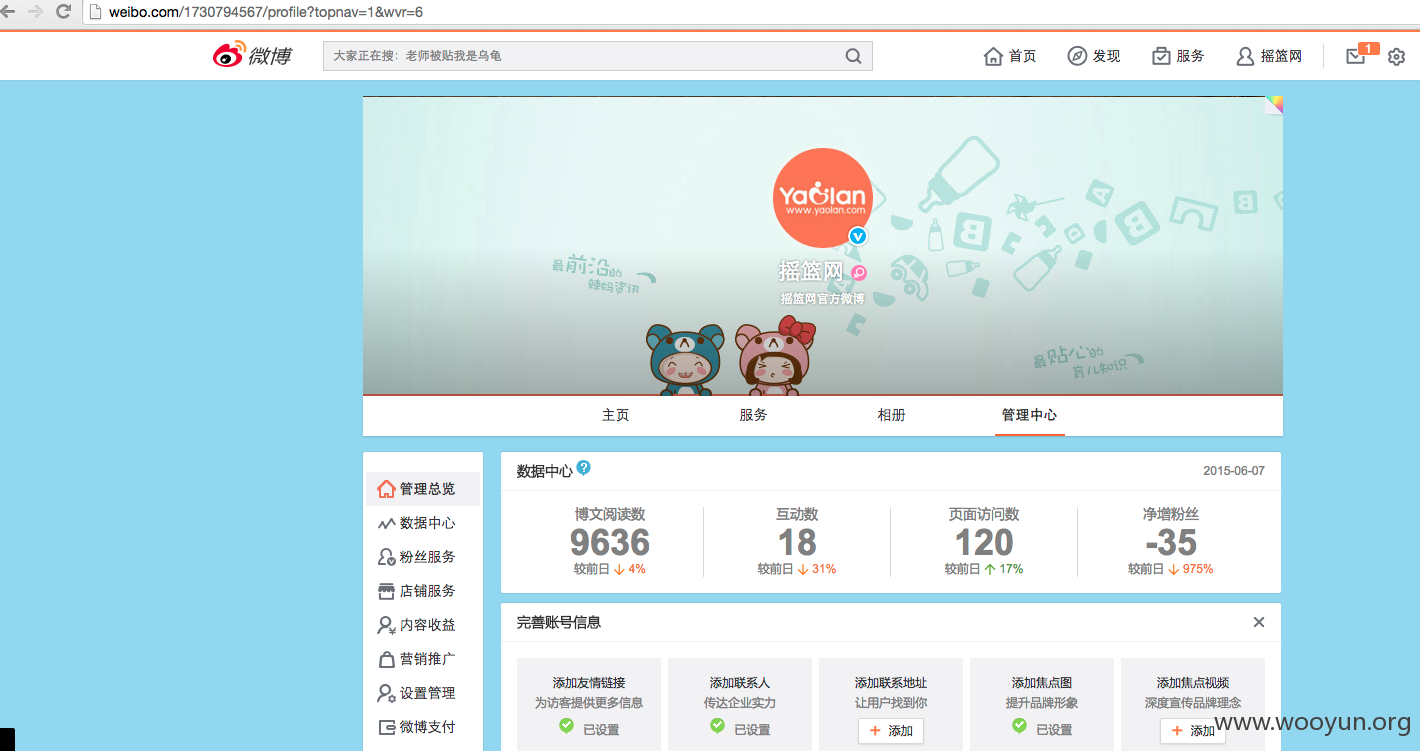Click the browser reload button
The width and height of the screenshot is (1420, 751).
click(x=63, y=12)
